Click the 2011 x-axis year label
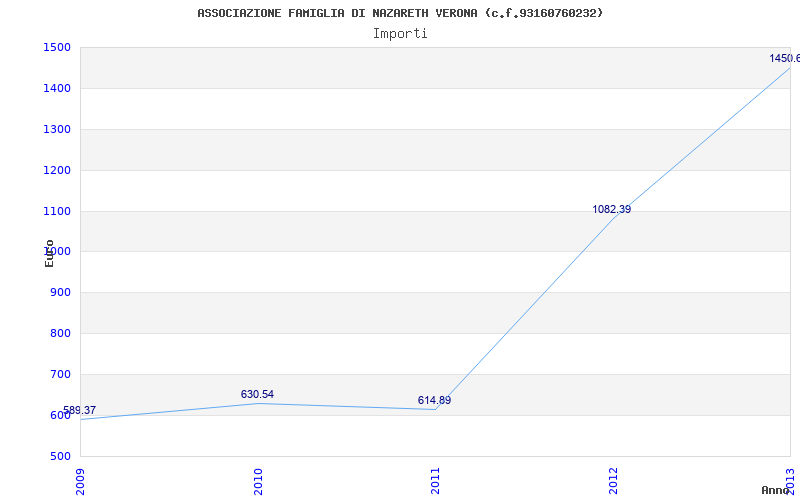Viewport: 800px width, 500px height. pos(435,481)
